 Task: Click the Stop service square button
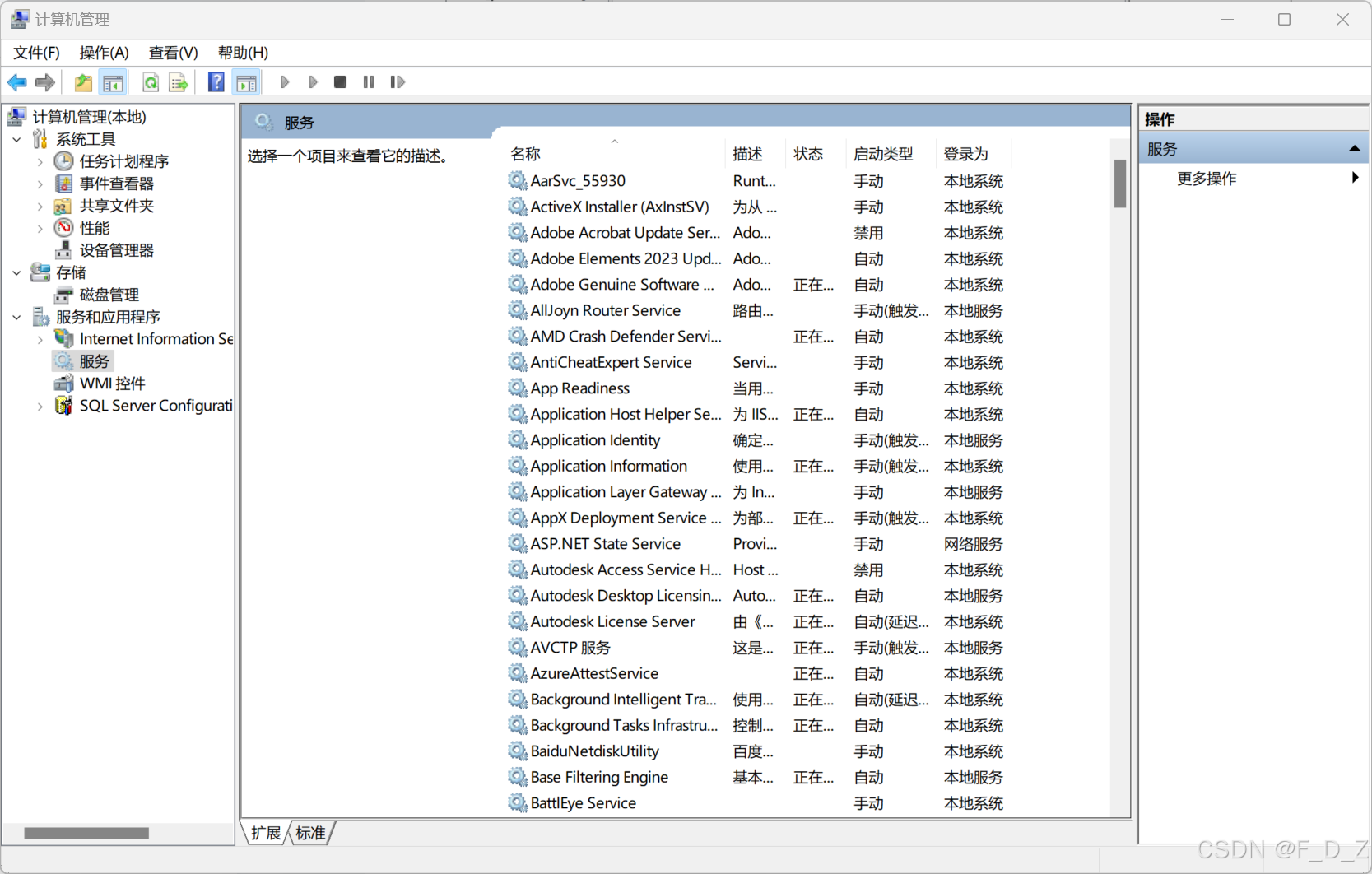click(340, 82)
